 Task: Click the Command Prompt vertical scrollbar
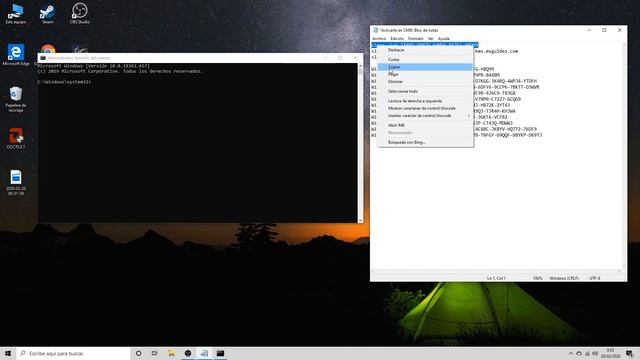(360, 143)
